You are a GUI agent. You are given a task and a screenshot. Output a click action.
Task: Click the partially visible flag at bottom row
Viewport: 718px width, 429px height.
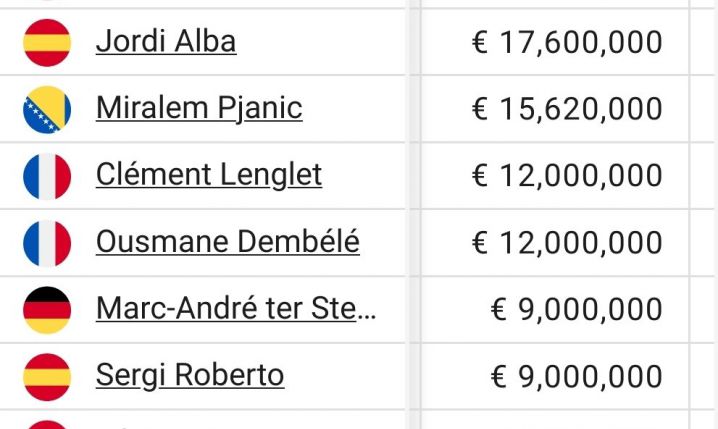tap(47, 424)
